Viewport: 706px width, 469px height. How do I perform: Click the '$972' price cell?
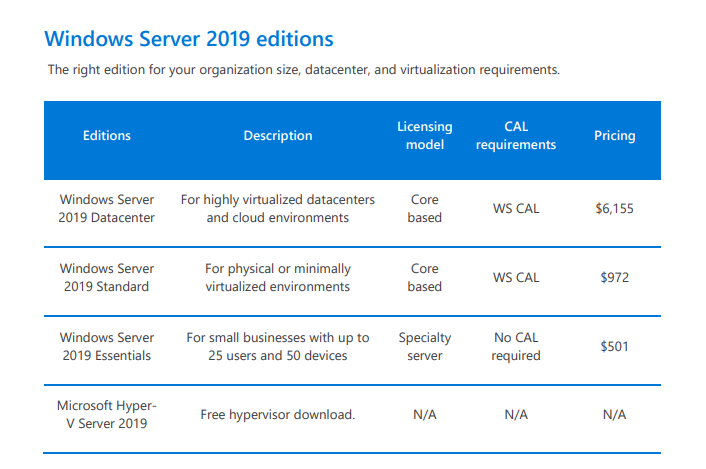click(615, 277)
